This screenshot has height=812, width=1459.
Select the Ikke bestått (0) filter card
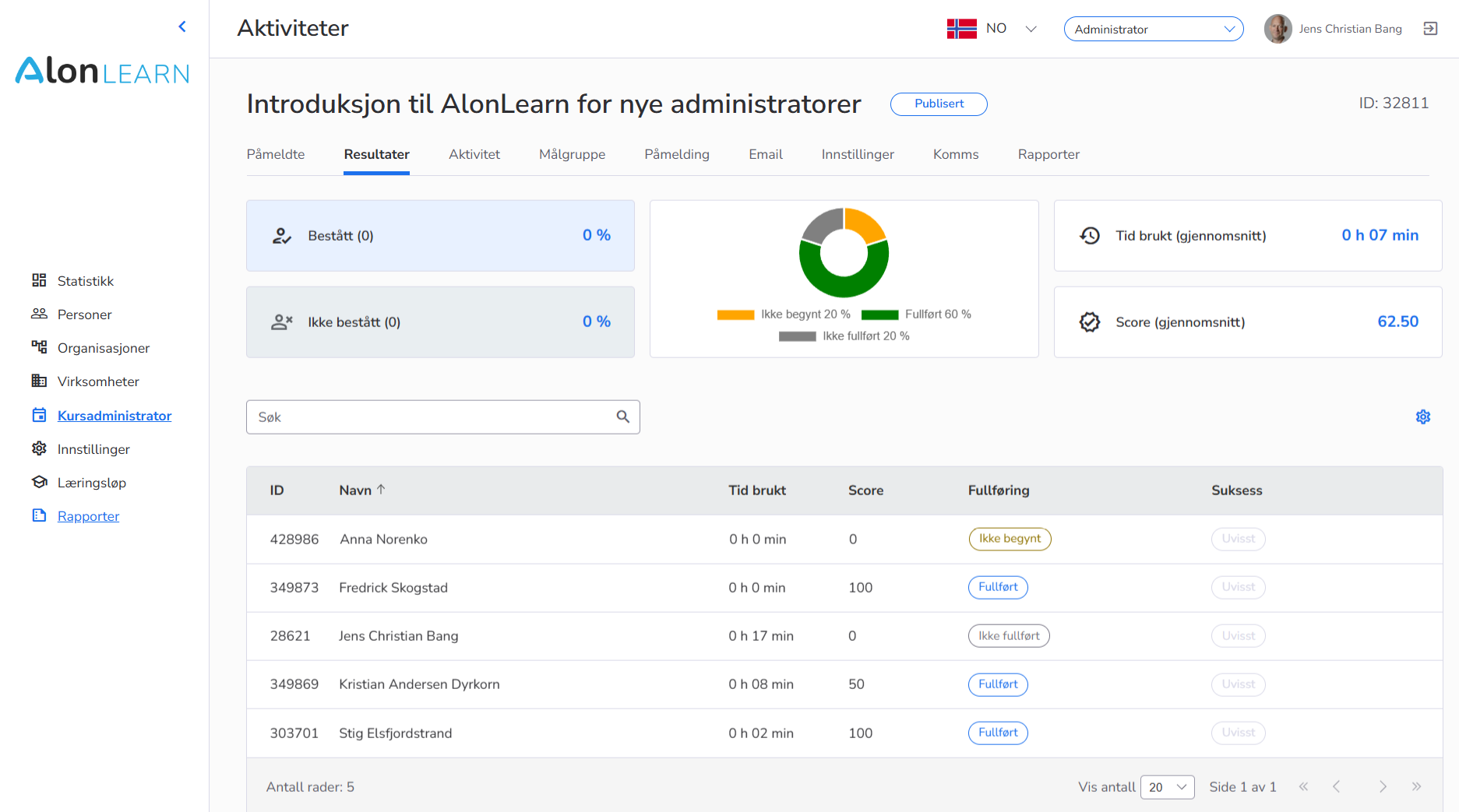(x=440, y=322)
